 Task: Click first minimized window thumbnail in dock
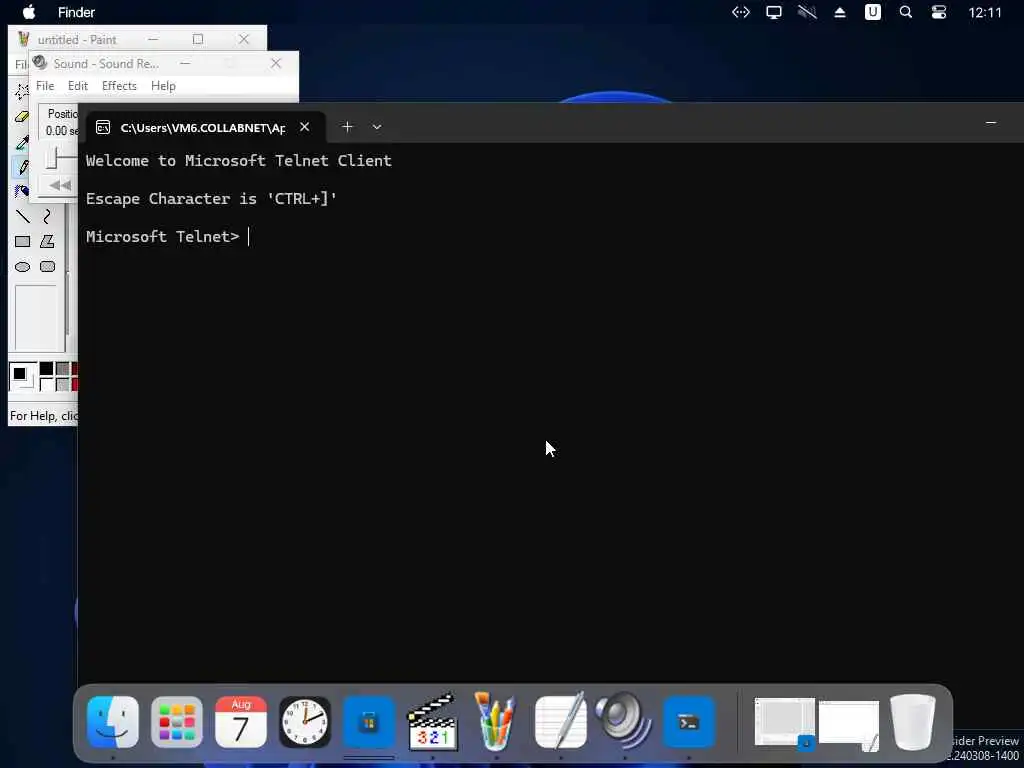[784, 722]
